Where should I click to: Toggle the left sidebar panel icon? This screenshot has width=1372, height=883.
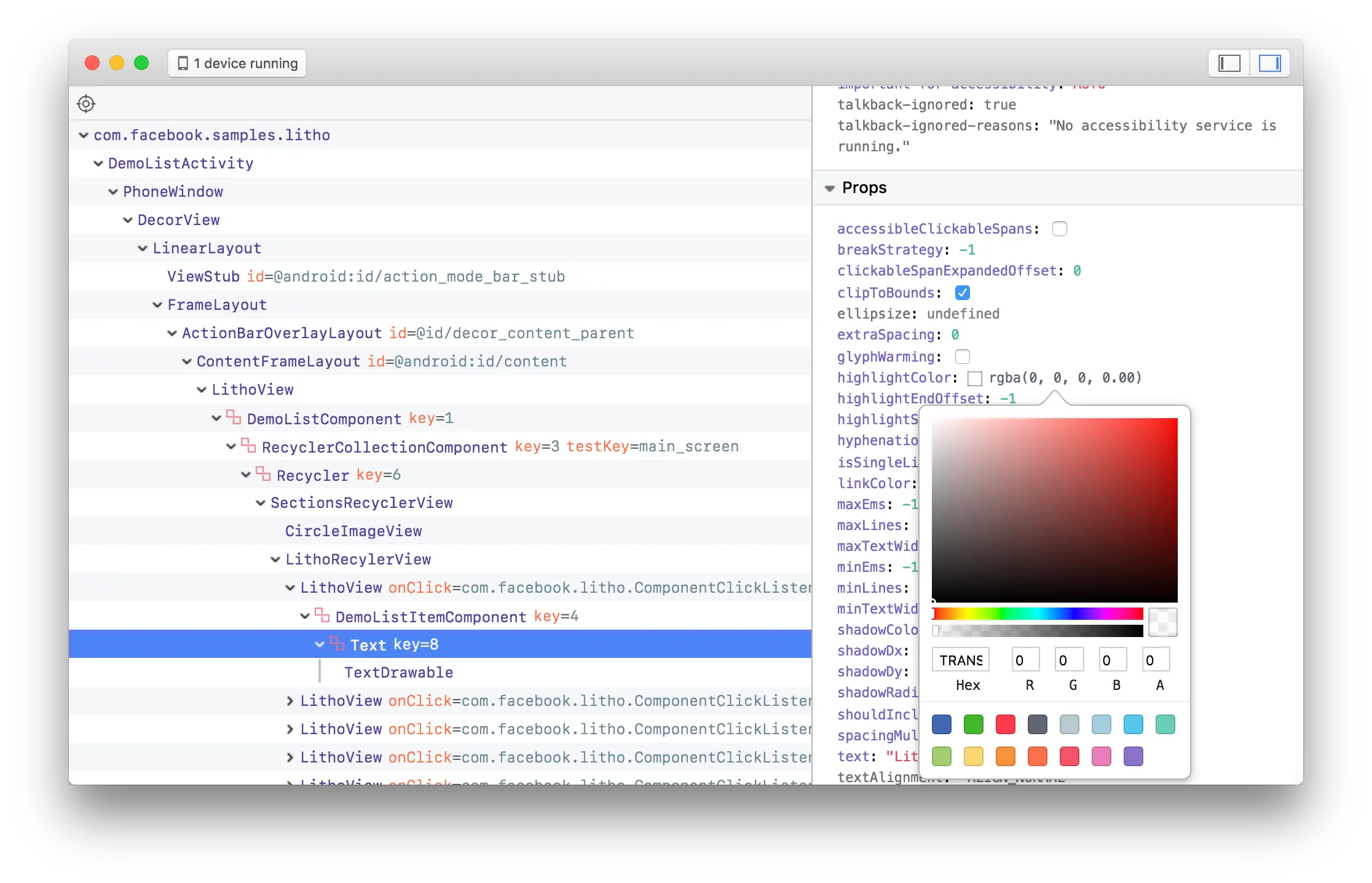(1229, 63)
